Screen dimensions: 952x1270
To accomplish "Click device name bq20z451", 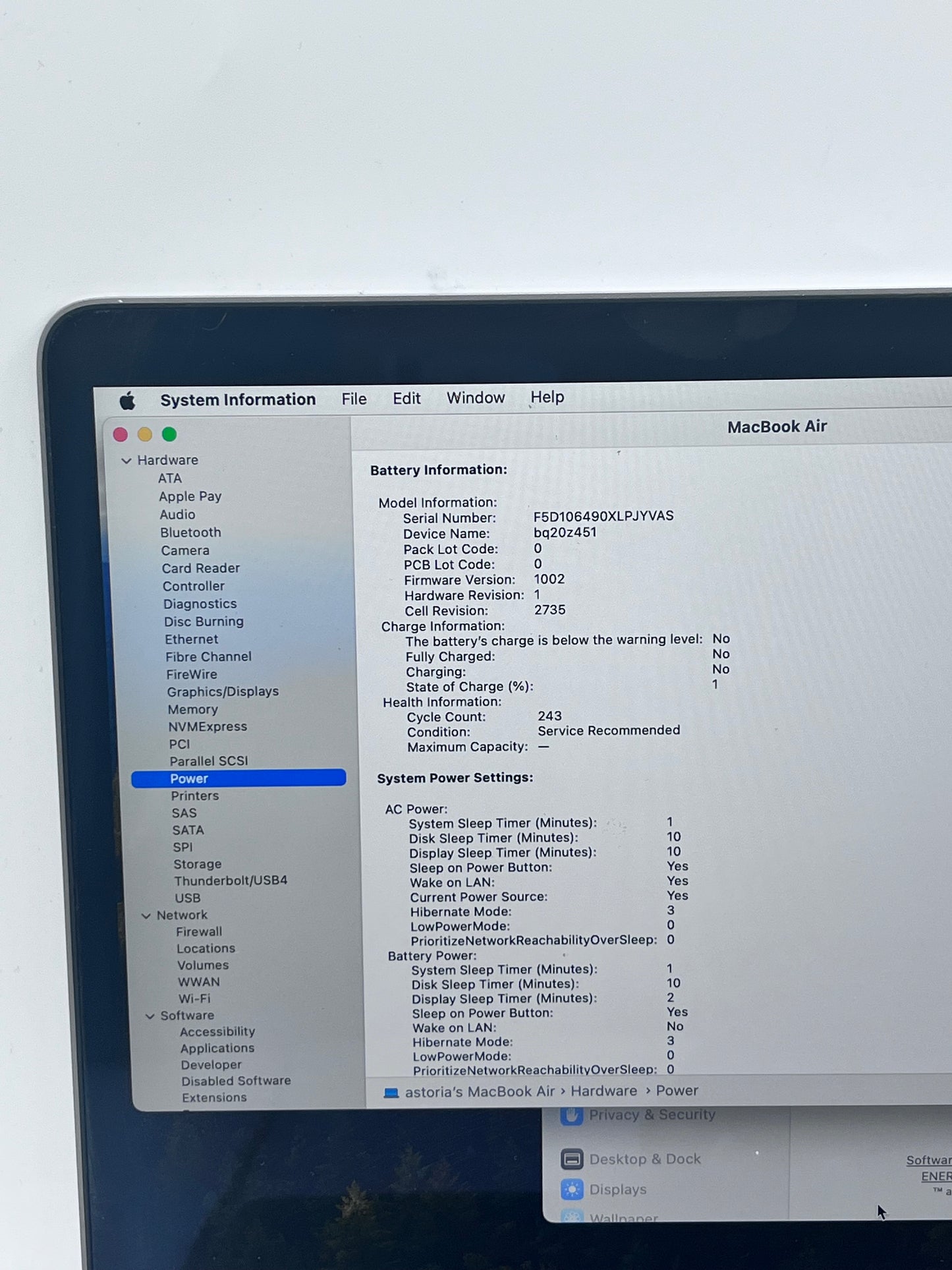I will coord(565,533).
